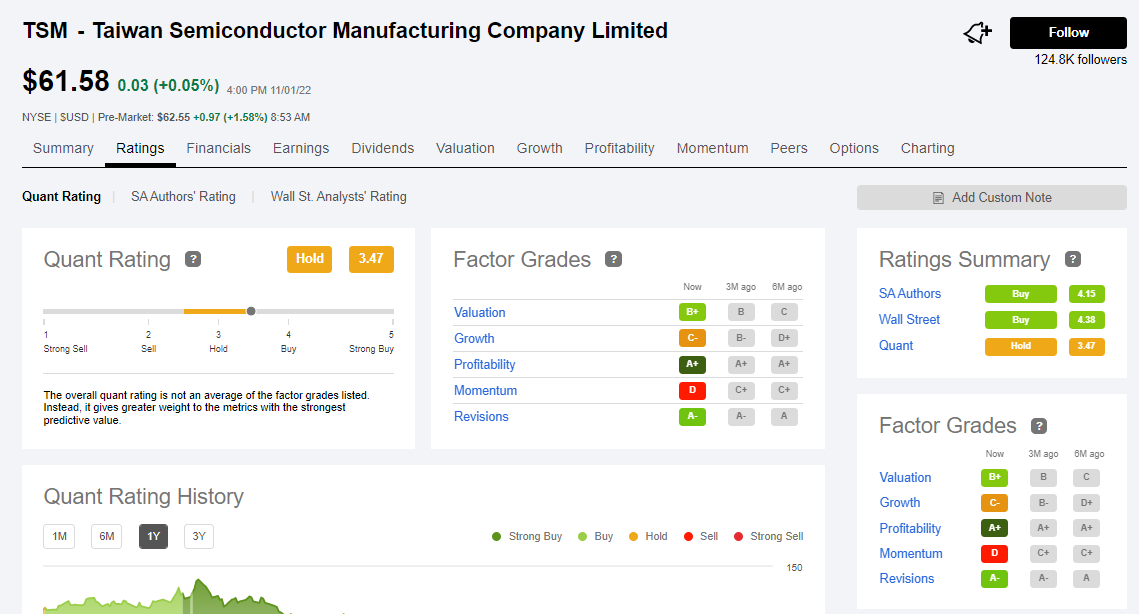Select the 3Y history range
This screenshot has width=1139, height=614.
coord(199,536)
